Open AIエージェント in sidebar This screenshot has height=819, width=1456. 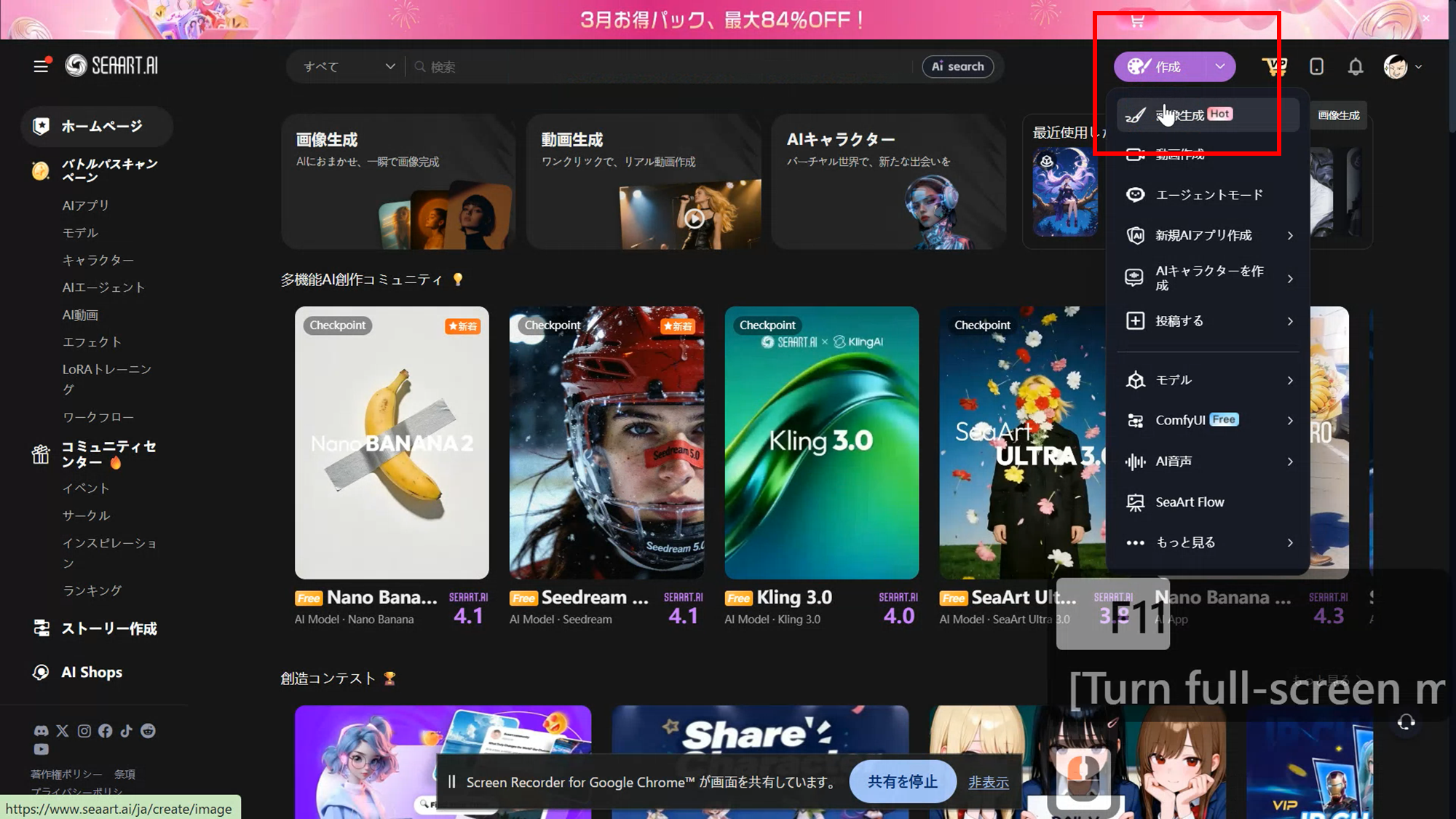[x=104, y=288]
